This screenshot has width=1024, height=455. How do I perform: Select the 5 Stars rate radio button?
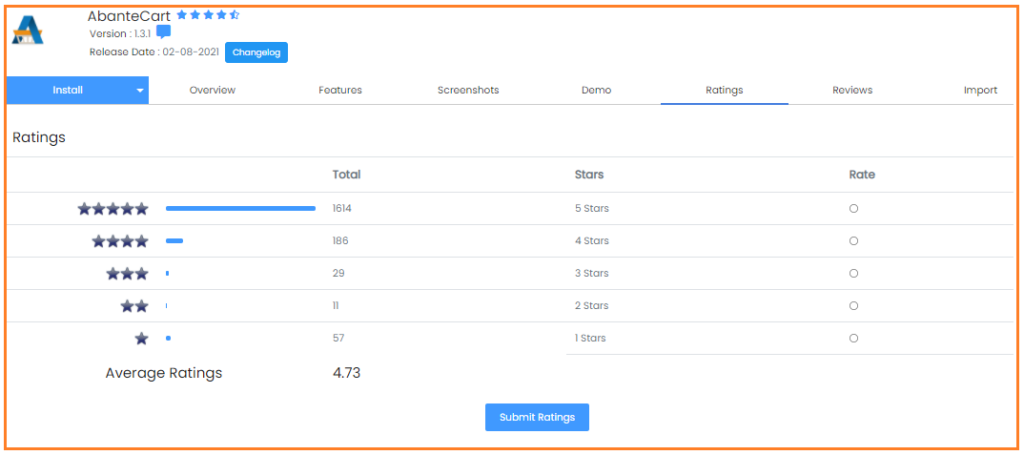click(x=854, y=209)
